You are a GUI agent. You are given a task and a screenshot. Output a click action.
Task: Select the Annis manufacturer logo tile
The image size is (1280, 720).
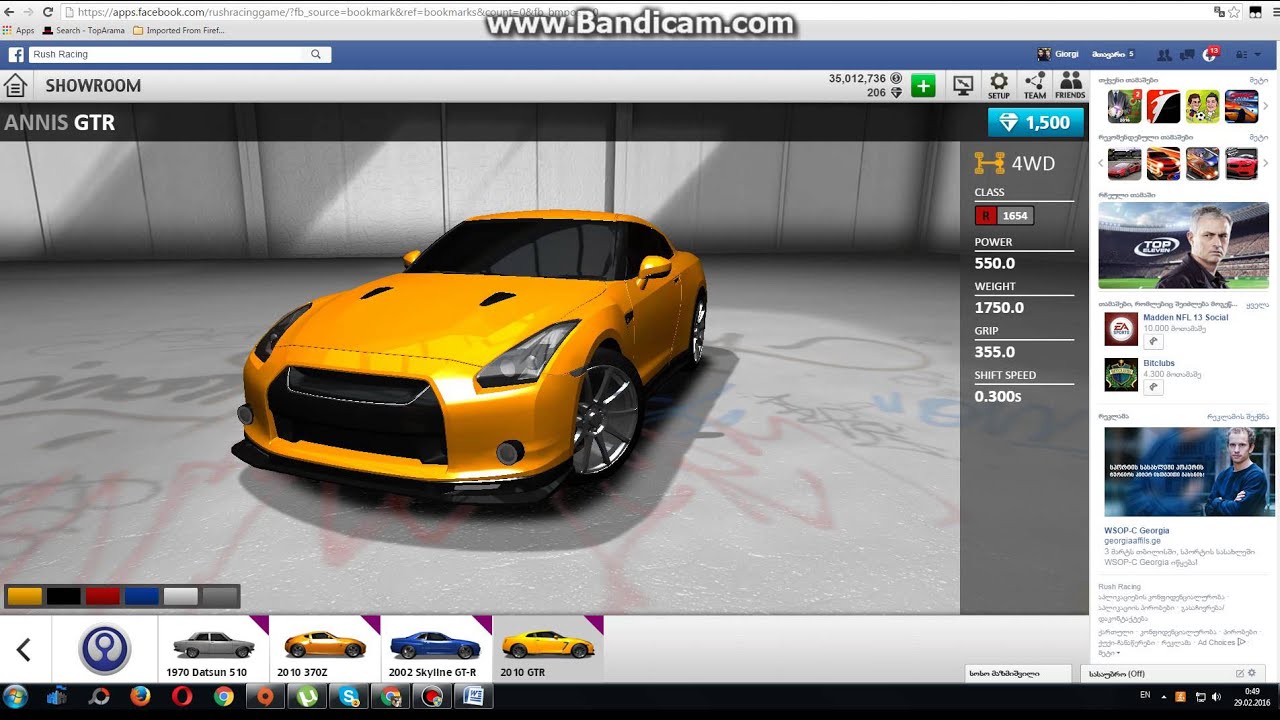105,649
